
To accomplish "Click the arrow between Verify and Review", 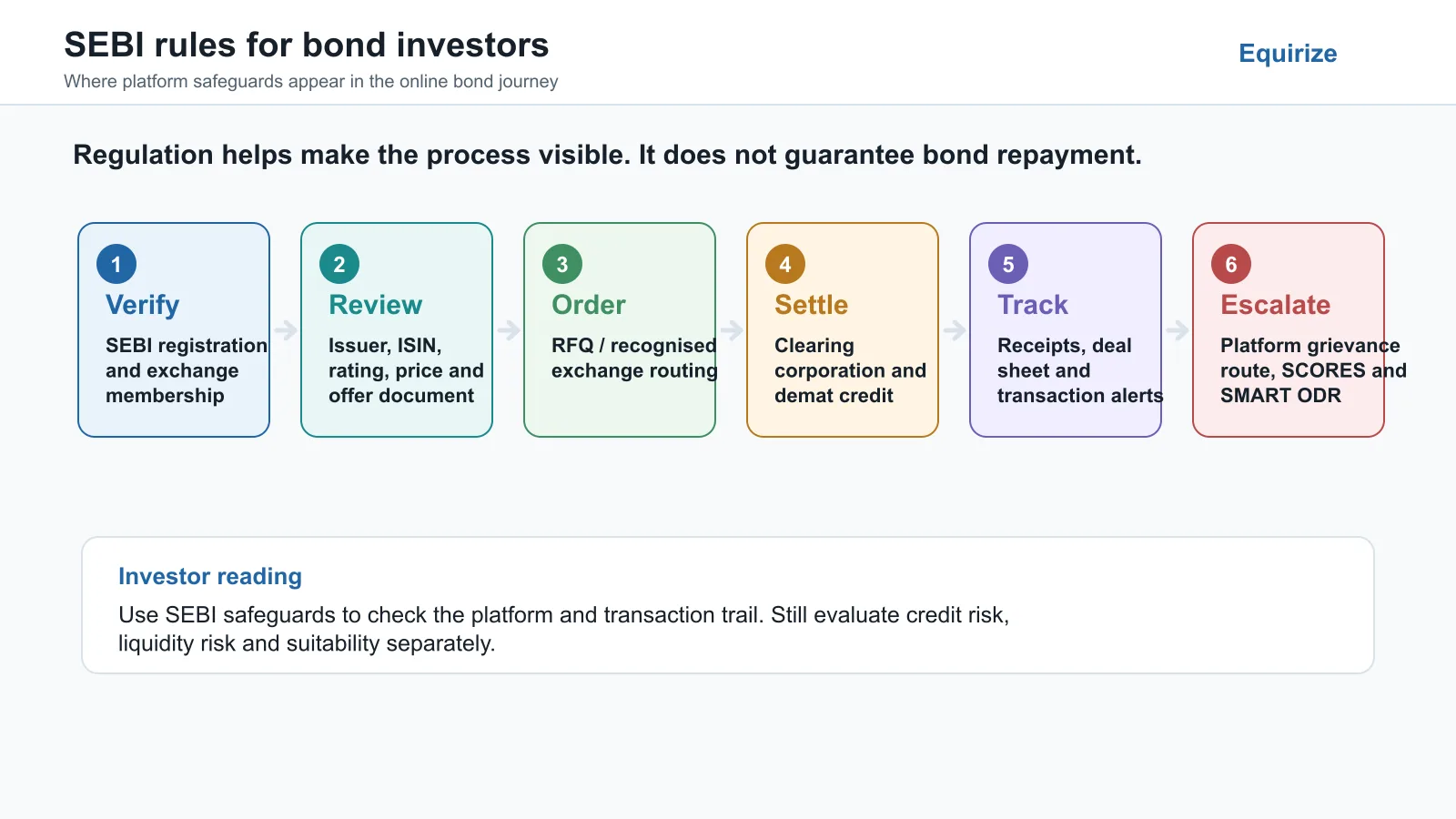I will coord(286,329).
